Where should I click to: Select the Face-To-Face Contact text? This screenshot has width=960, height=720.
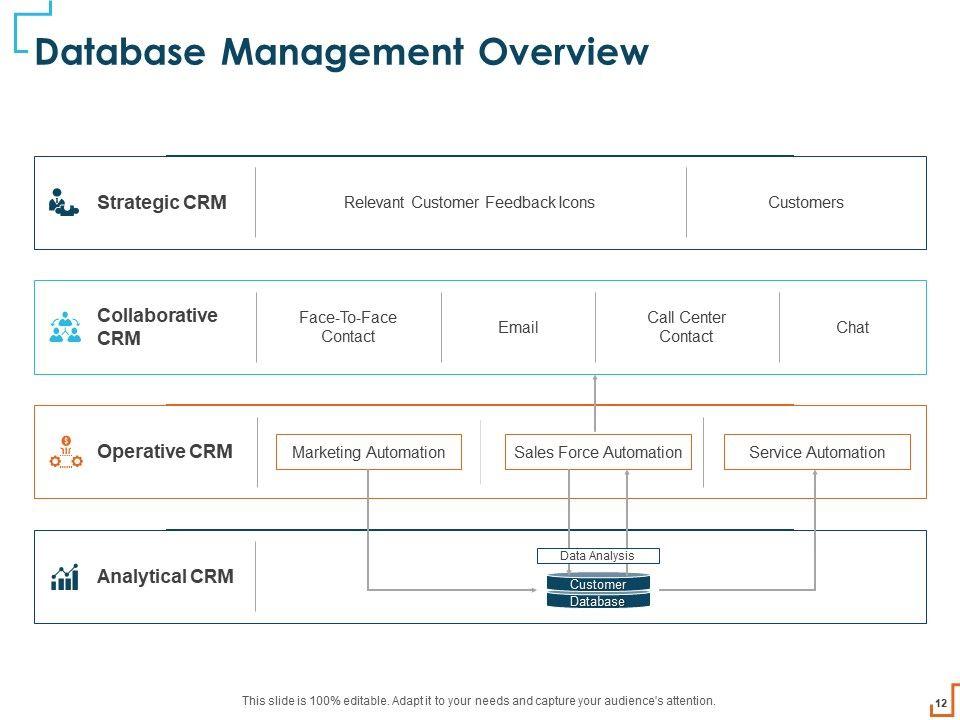coord(348,327)
